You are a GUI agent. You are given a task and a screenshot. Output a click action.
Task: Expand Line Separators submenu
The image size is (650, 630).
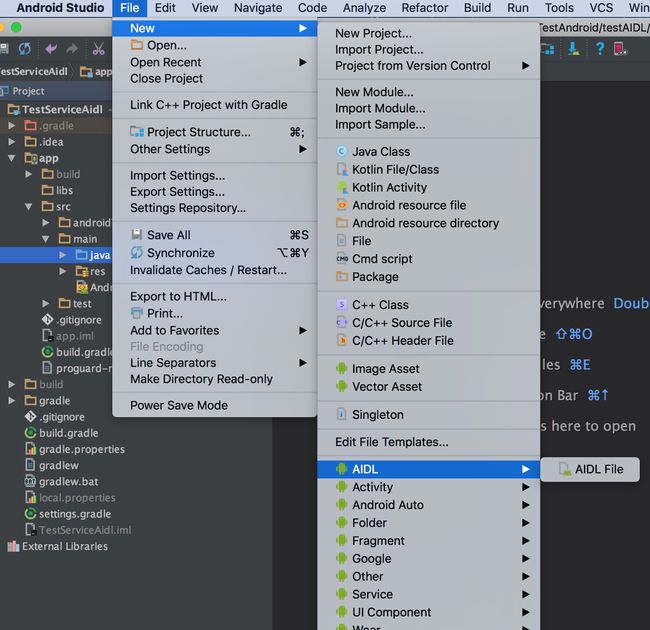[215, 363]
